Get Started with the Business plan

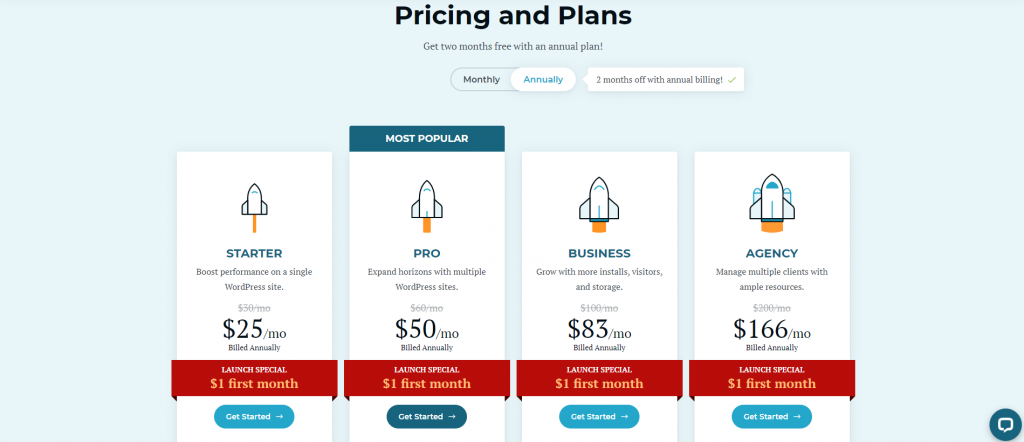(x=599, y=417)
